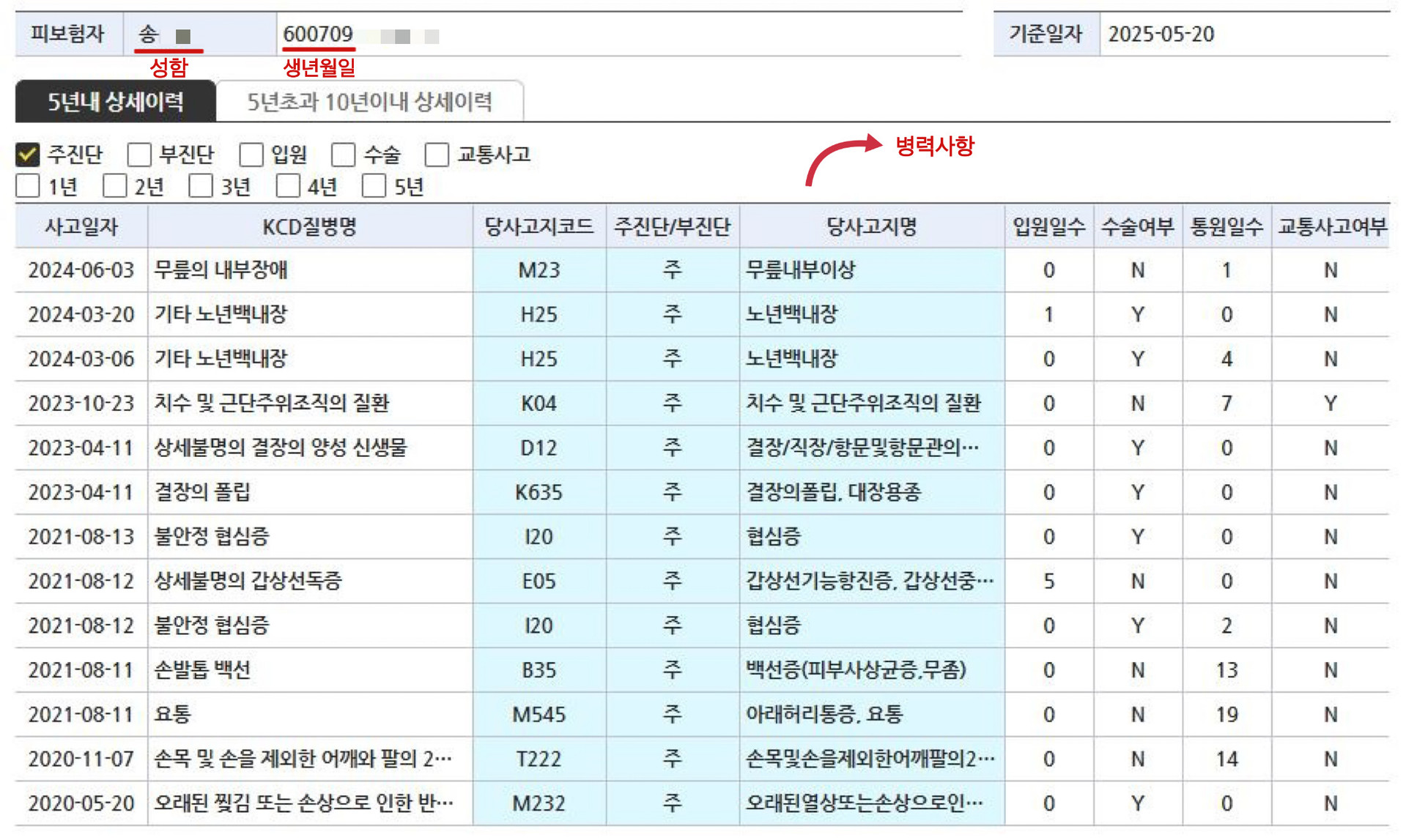Click code cell M23

pos(539,270)
